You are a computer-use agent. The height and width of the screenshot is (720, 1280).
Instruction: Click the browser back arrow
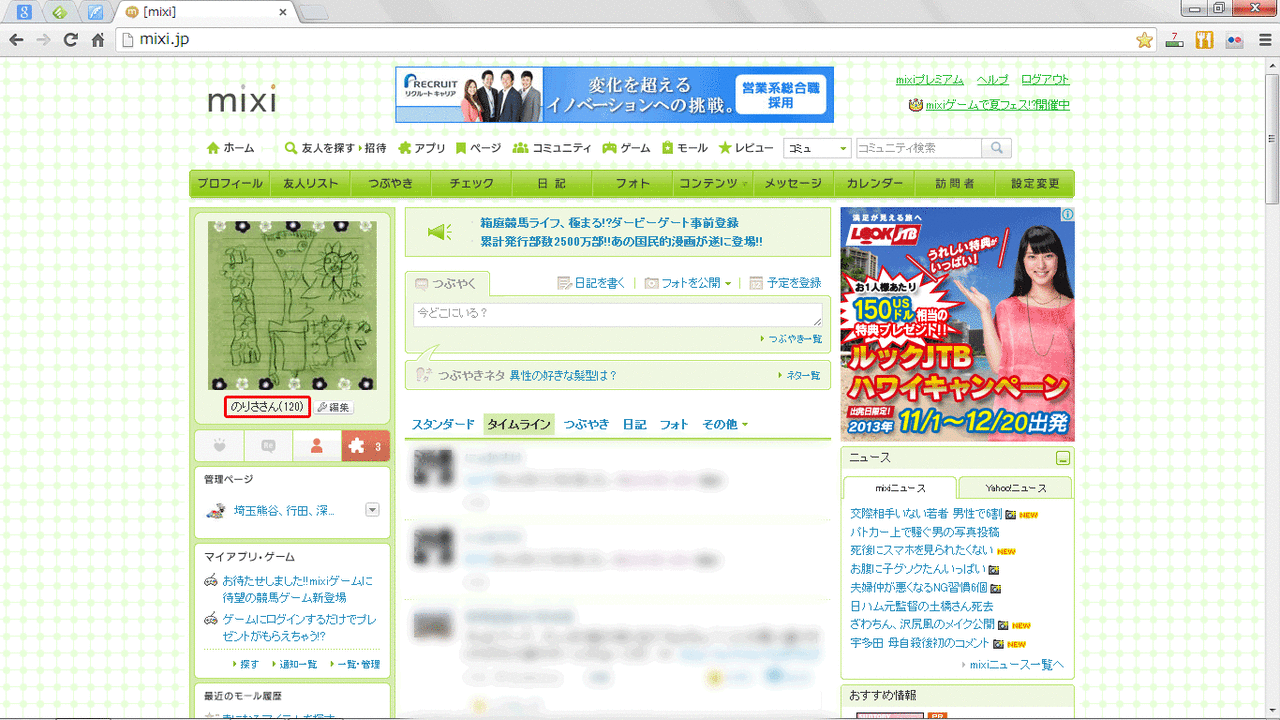coord(16,40)
